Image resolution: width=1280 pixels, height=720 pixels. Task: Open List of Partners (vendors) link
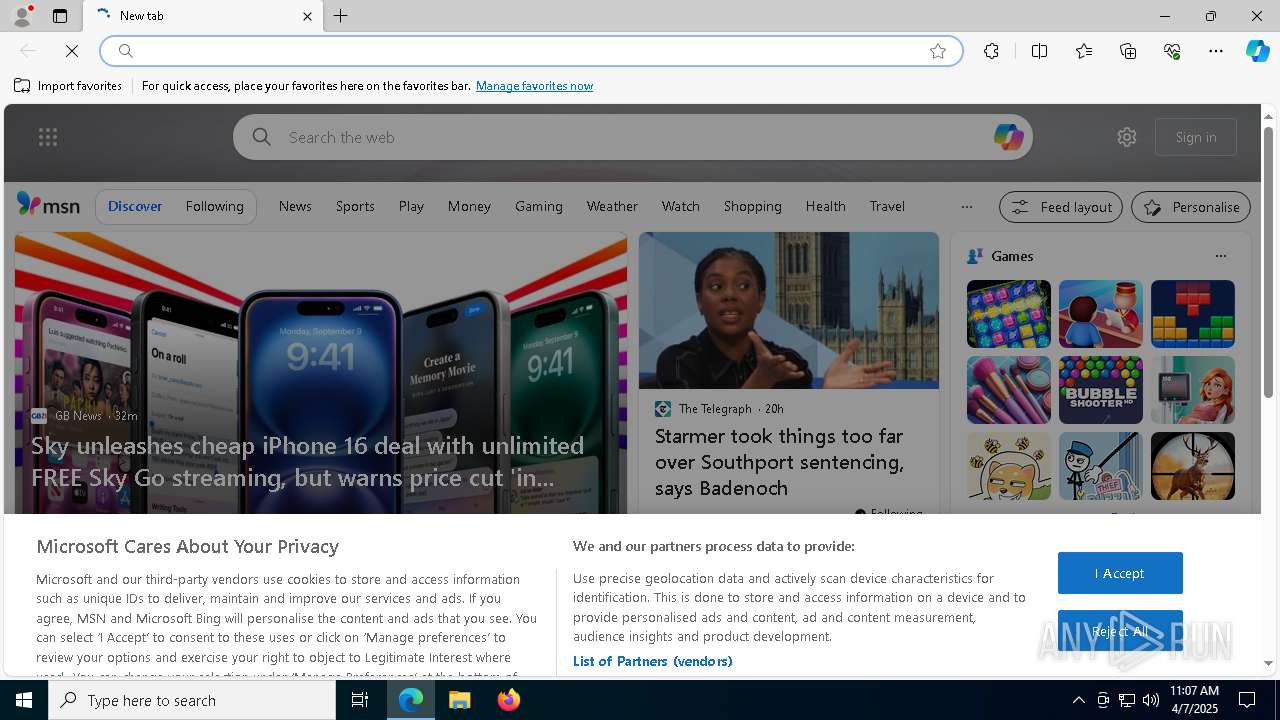click(653, 661)
